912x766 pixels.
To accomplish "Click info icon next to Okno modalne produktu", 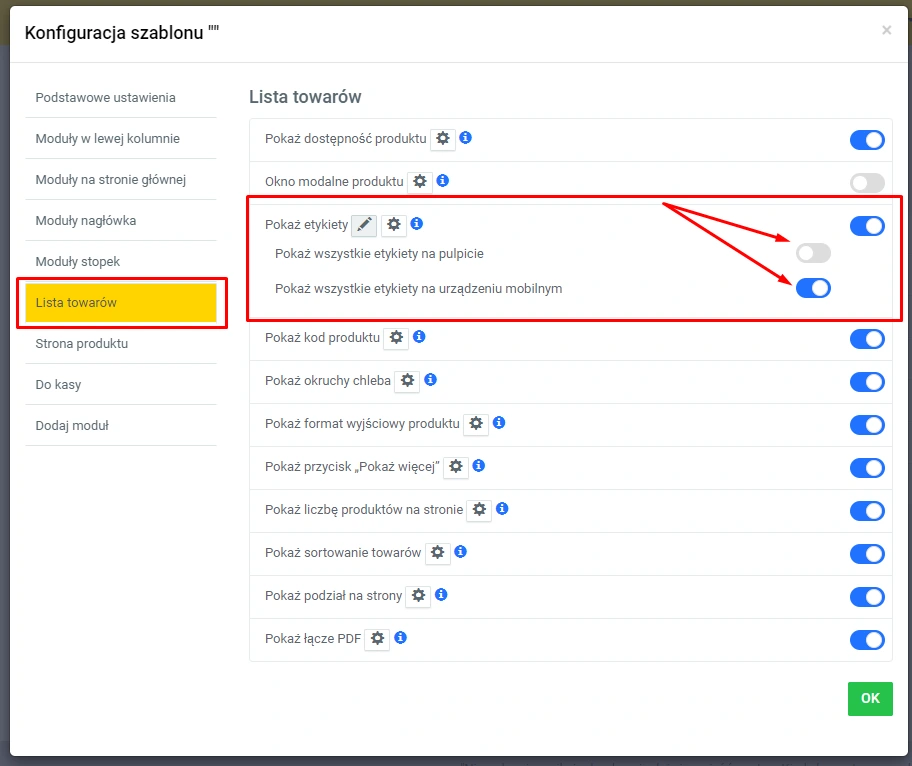I will point(443,181).
